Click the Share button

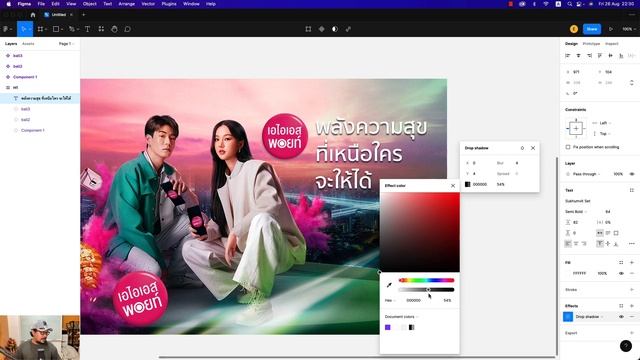click(592, 29)
